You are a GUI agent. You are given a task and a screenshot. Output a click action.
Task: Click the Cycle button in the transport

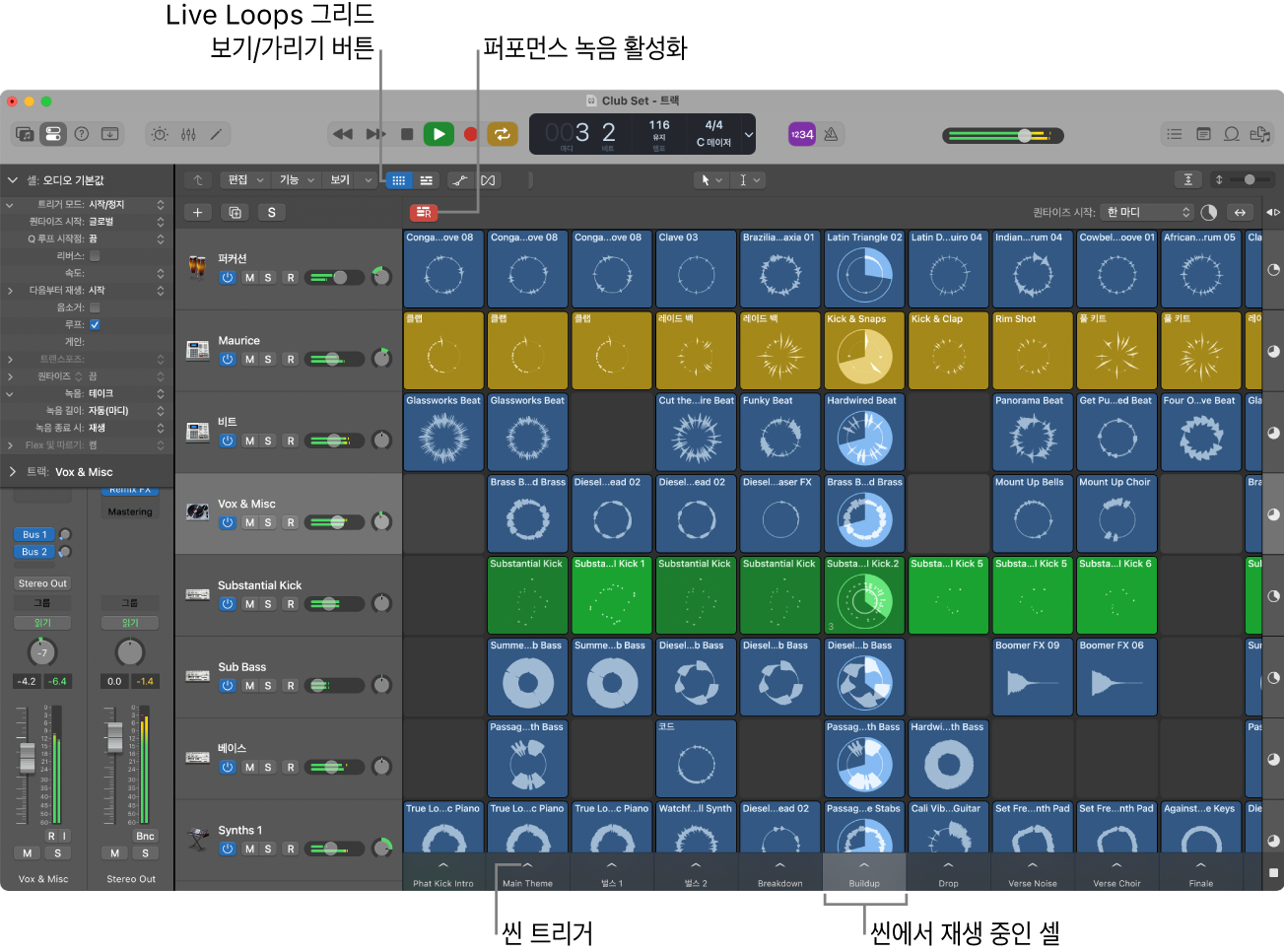[x=502, y=134]
